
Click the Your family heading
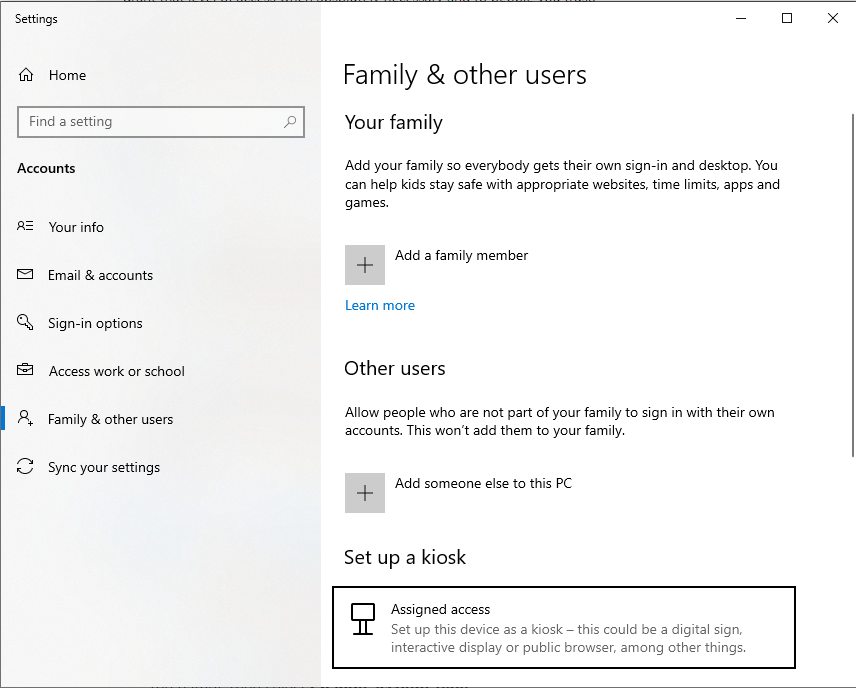click(x=394, y=122)
